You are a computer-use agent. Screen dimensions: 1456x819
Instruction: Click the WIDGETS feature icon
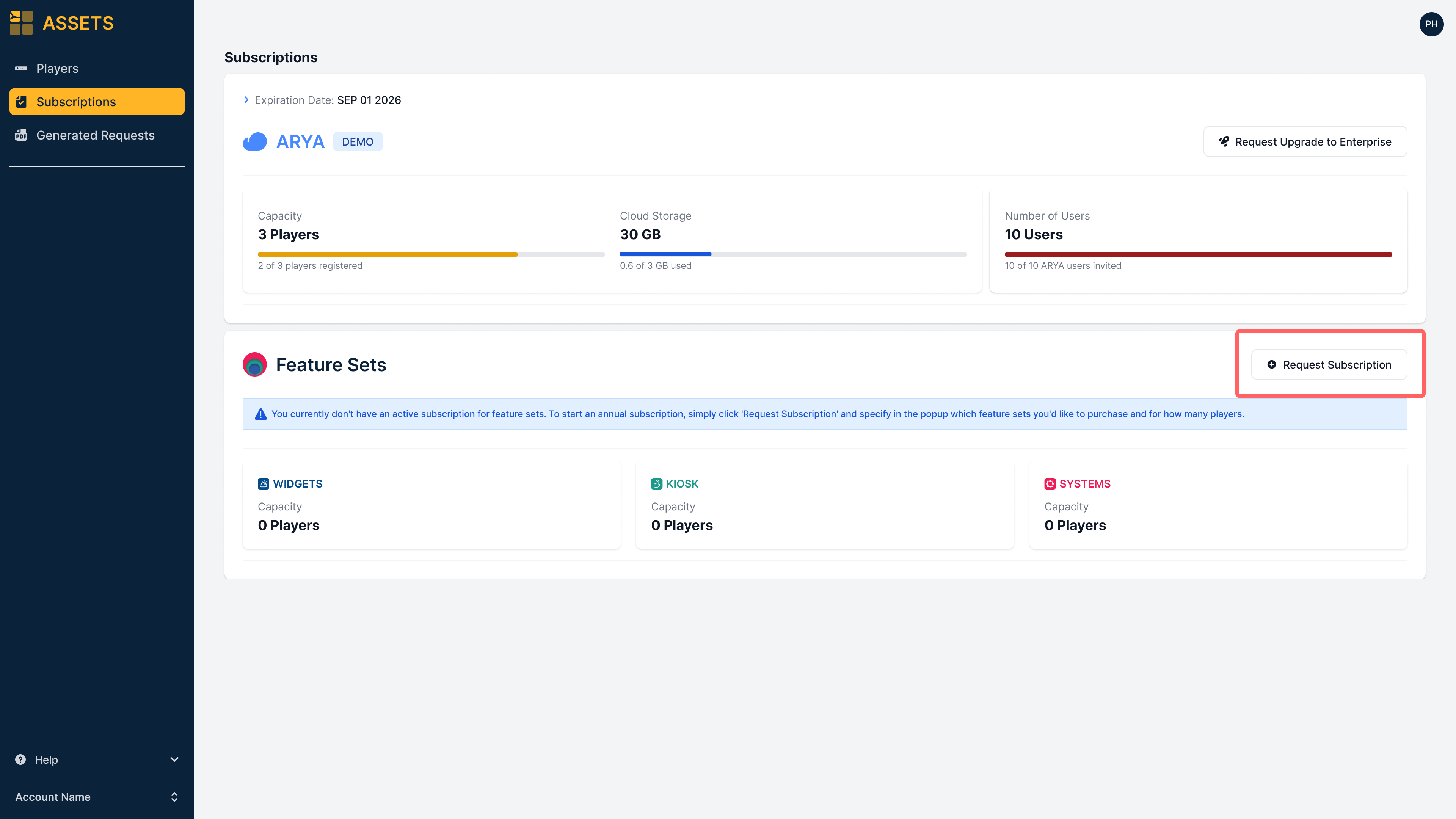click(x=264, y=484)
